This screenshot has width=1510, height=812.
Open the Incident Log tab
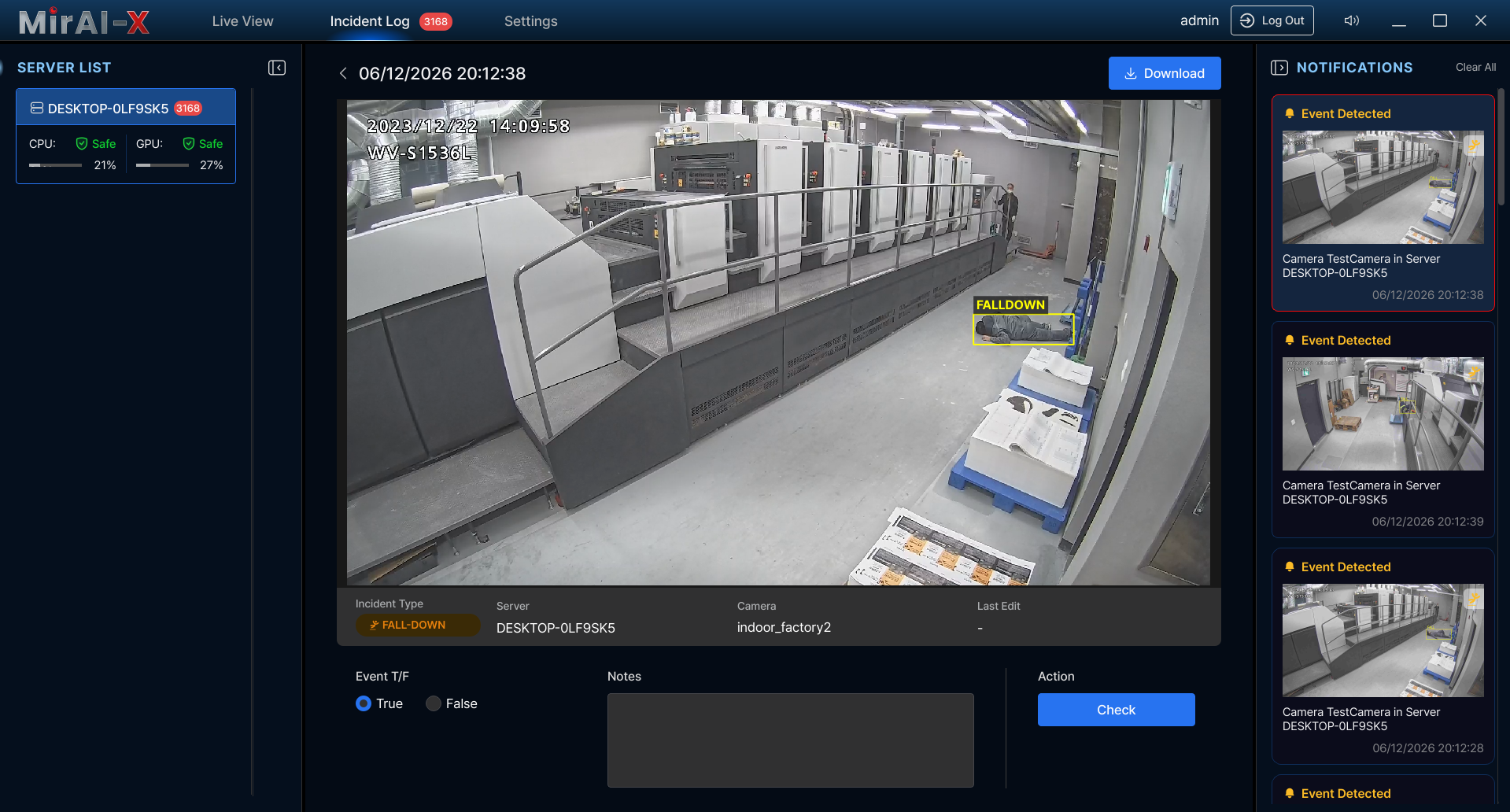pyautogui.click(x=370, y=21)
